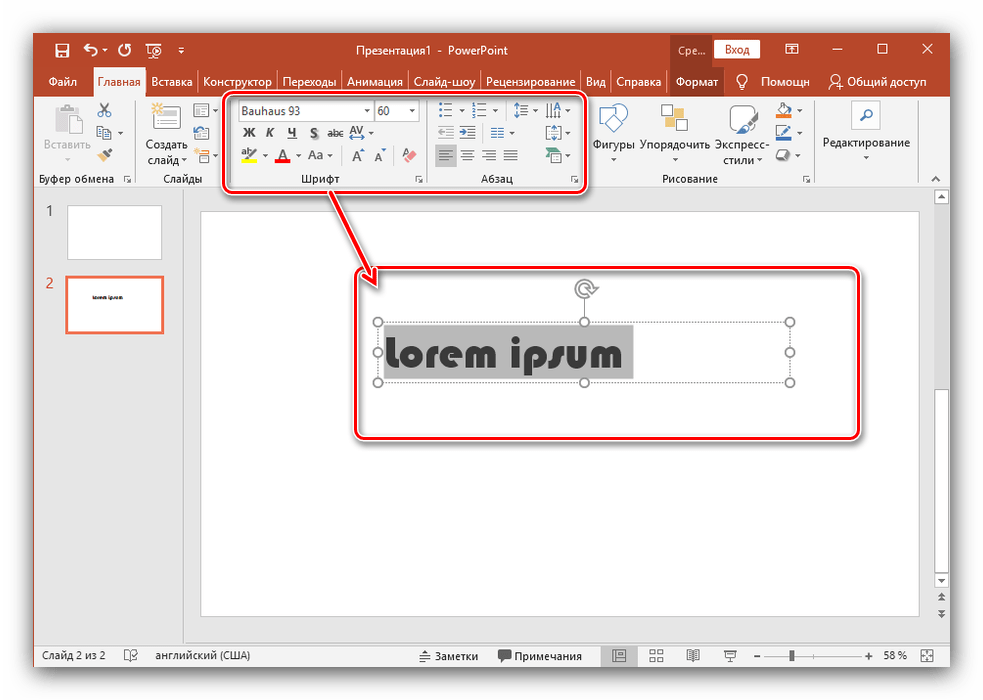Screen dimensions: 983x700
Task: Click Shape Fill paint bucket icon
Action: click(x=784, y=111)
